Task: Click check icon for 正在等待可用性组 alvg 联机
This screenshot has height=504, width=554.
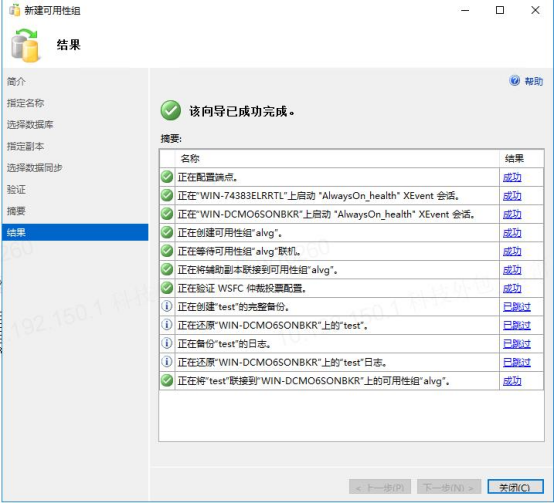Action: tap(167, 251)
